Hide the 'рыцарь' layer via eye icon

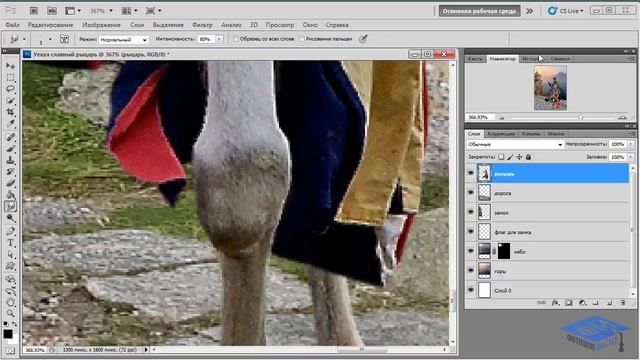pos(471,173)
